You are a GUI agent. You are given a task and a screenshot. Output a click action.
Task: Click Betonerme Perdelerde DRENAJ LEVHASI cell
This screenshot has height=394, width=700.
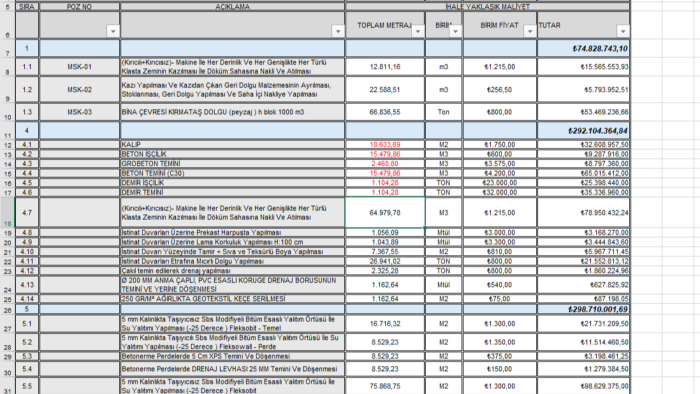[232, 369]
